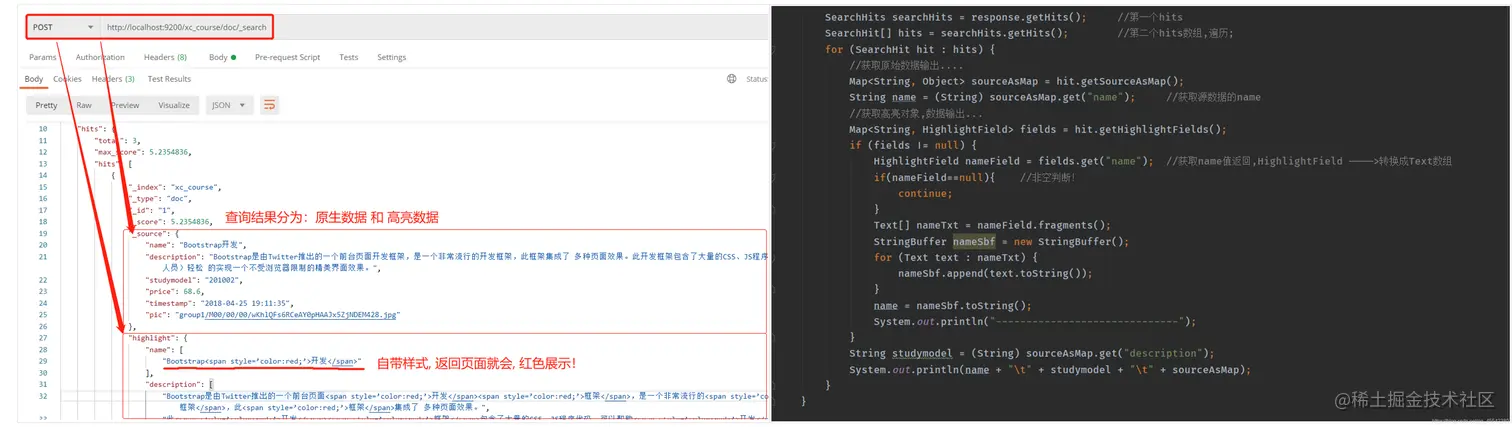Image resolution: width=1512 pixels, height=427 pixels.
Task: Click the for (SearchHit hit : hits) line
Action: (x=910, y=49)
